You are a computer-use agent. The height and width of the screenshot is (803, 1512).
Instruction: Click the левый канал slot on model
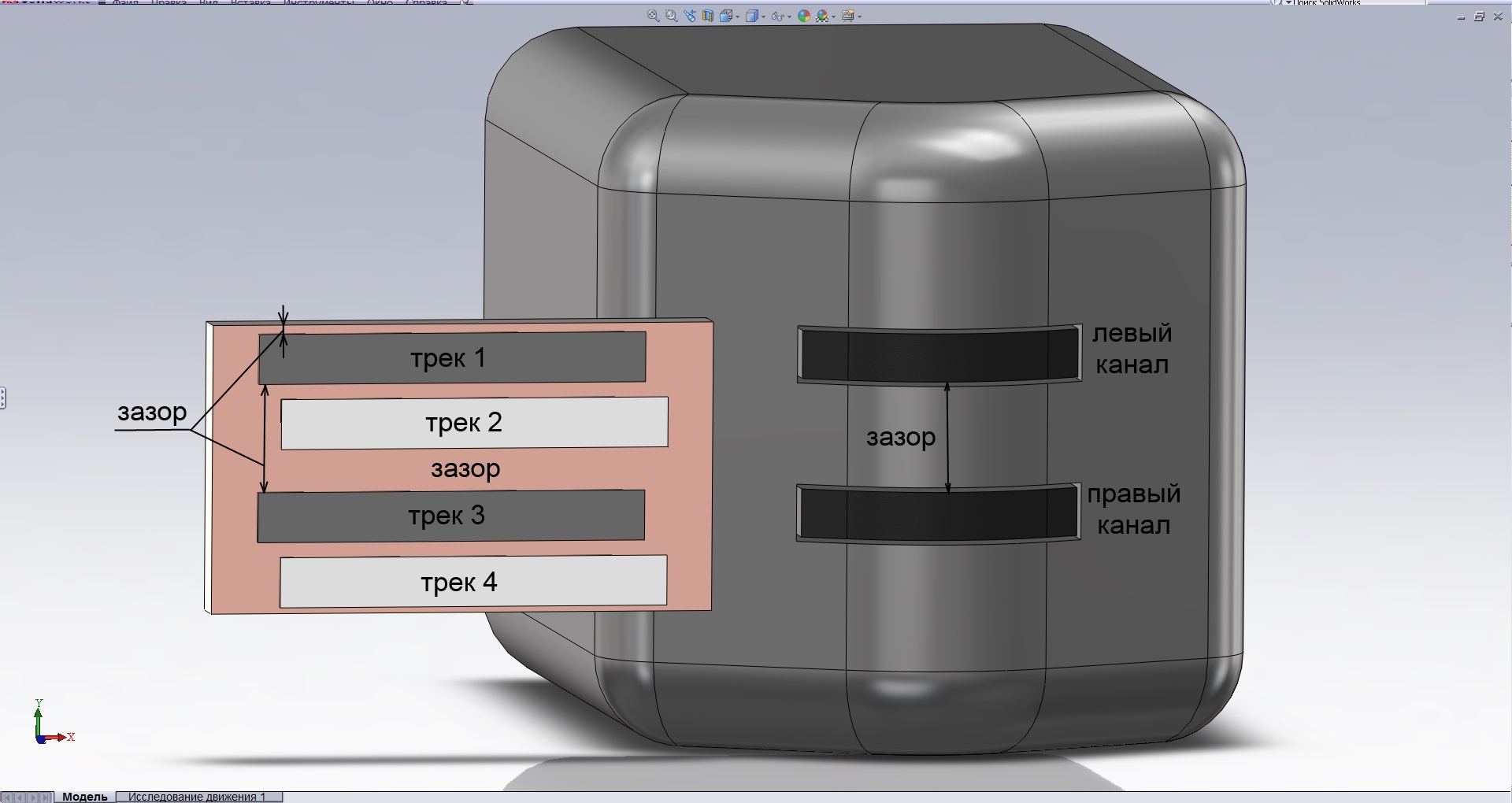tap(937, 354)
